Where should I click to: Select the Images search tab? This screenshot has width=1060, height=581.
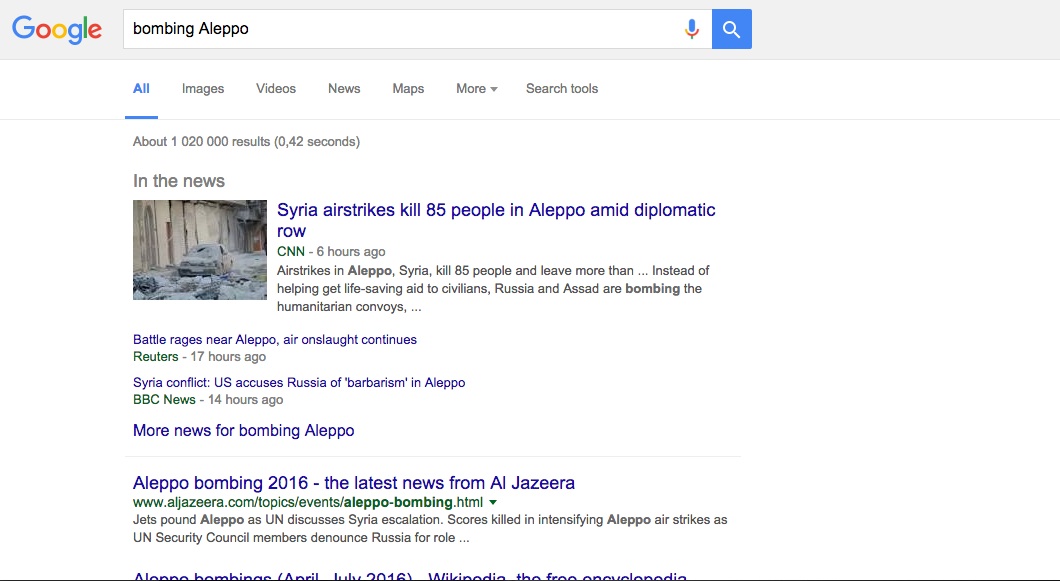(202, 89)
